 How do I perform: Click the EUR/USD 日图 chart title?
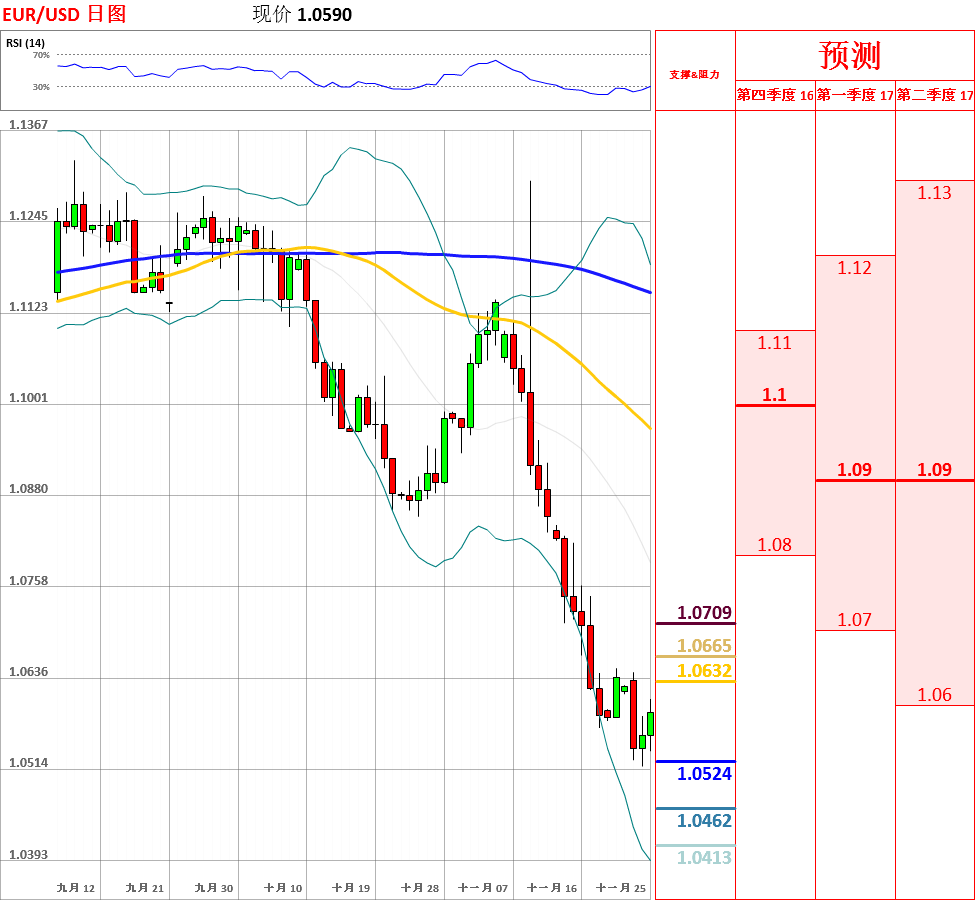(64, 14)
